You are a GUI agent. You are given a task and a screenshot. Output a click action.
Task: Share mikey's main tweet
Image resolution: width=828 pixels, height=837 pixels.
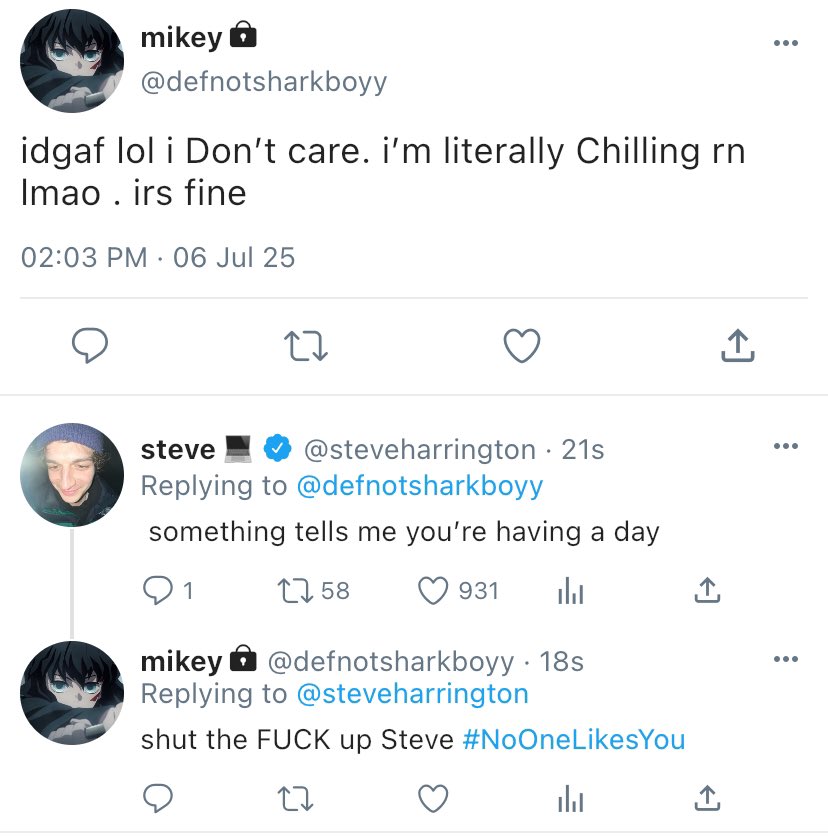pos(736,346)
